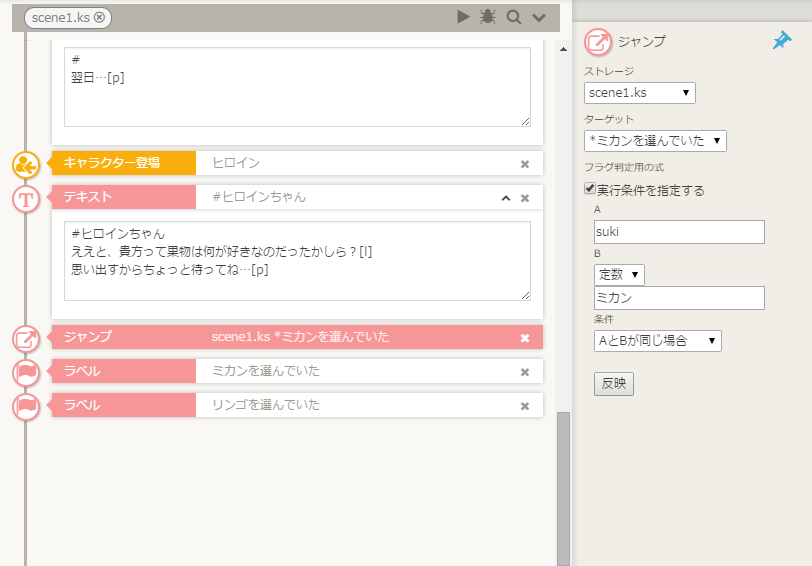Delete the キャラクター登場 ヒロイン component
This screenshot has height=566, width=812.
click(x=525, y=164)
